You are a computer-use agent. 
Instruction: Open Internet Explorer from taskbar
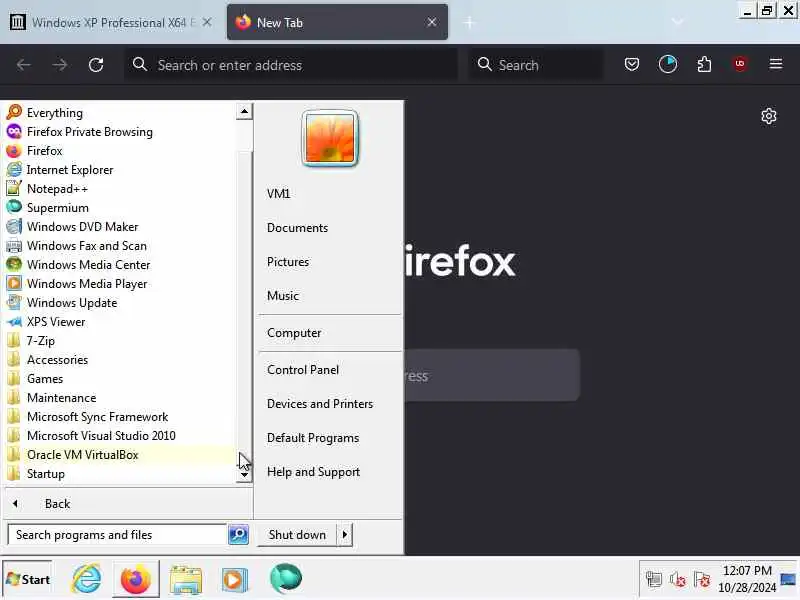87,579
